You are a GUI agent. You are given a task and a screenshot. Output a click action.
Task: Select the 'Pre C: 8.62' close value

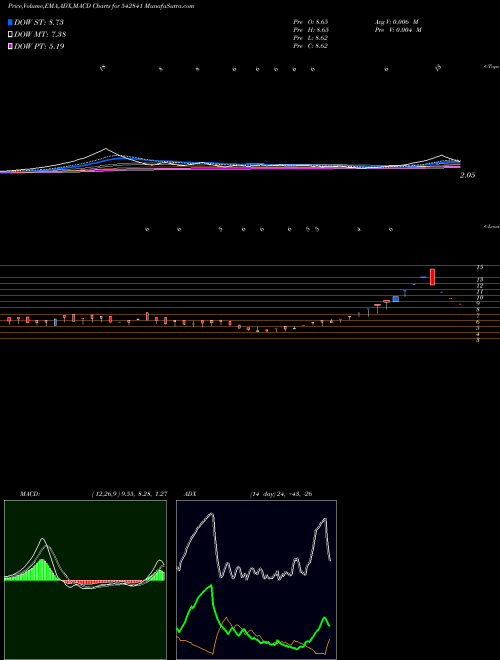[311, 46]
